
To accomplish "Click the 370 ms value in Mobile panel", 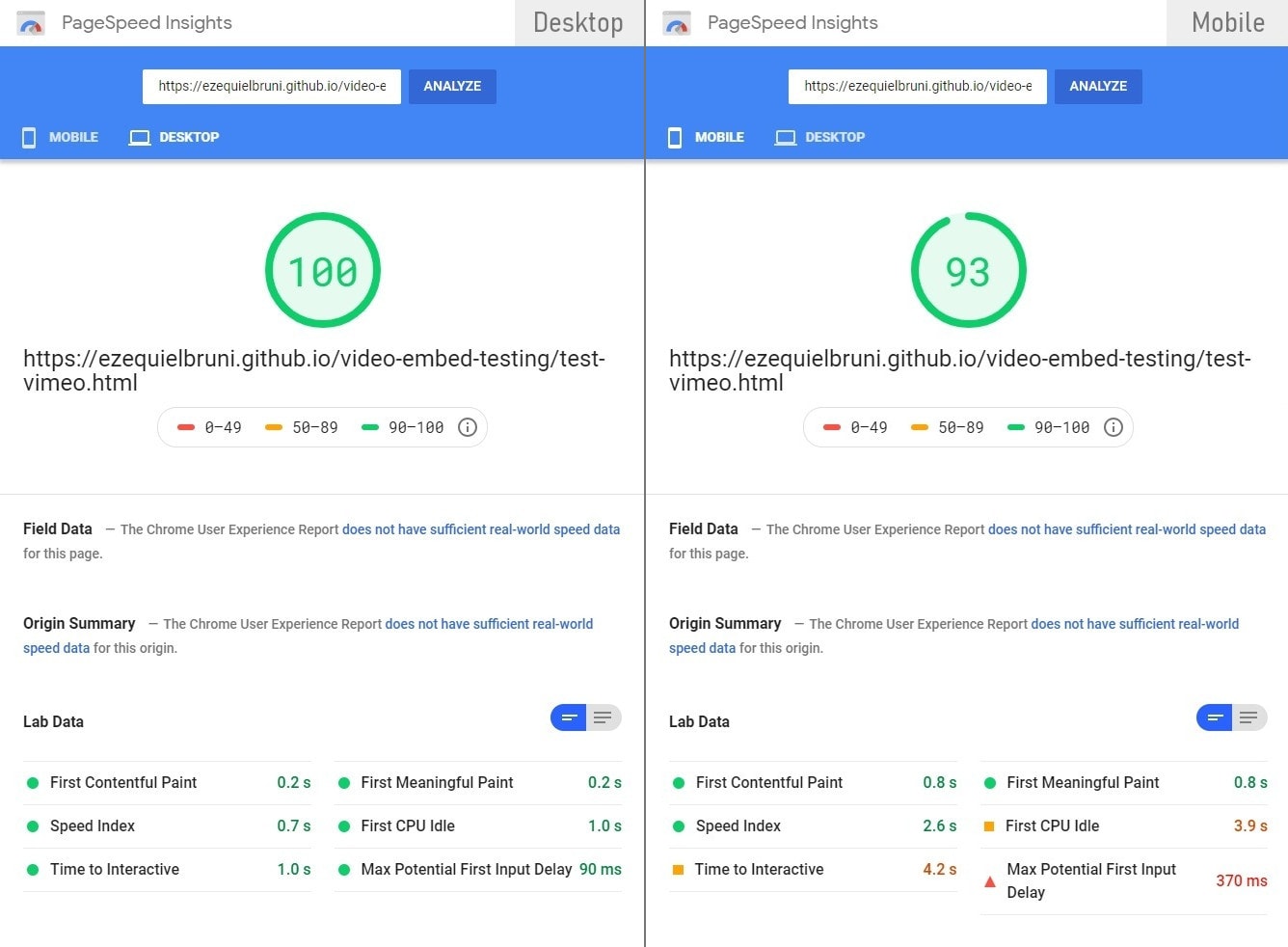I will [1242, 881].
